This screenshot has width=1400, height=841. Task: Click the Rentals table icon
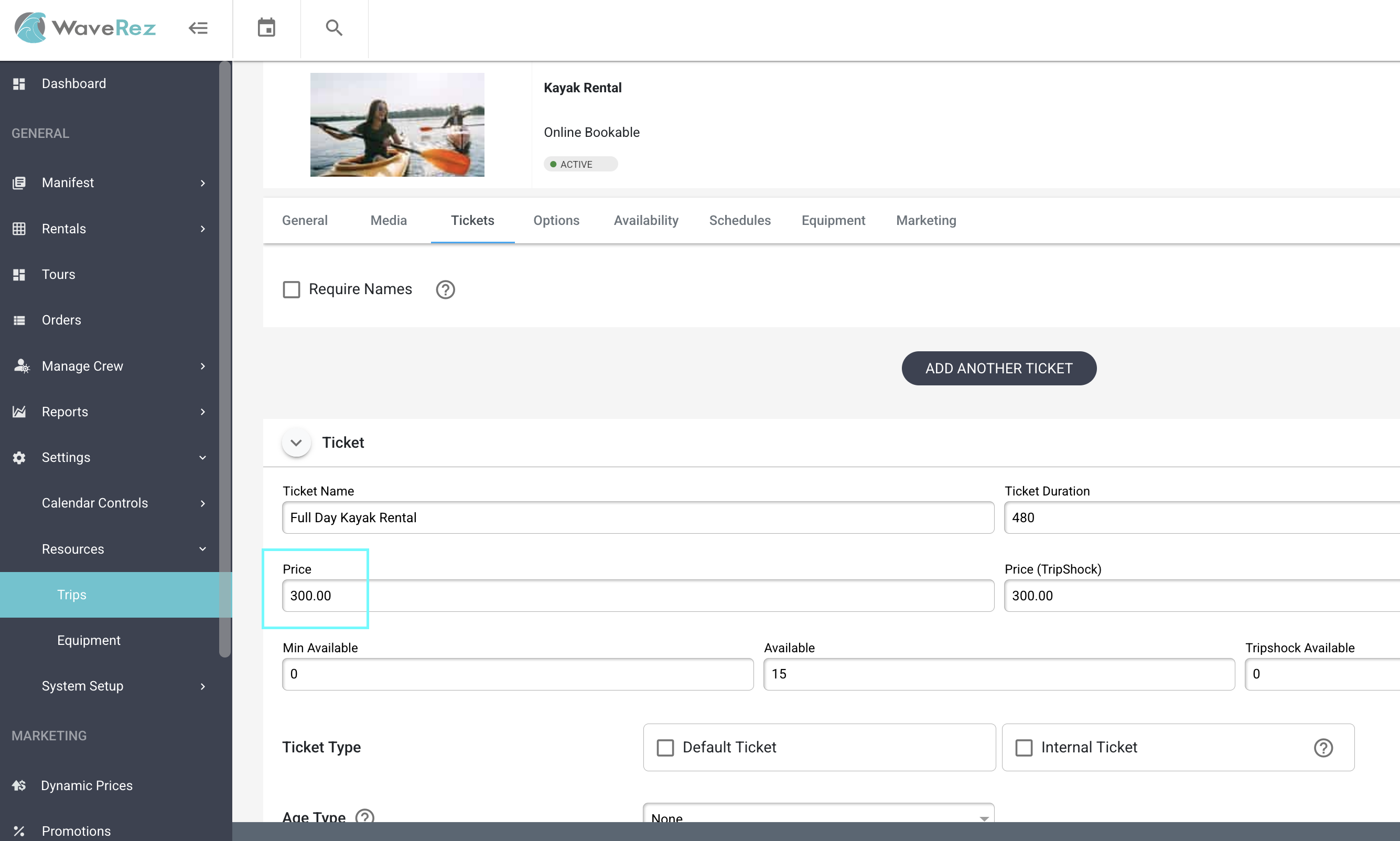(19, 229)
